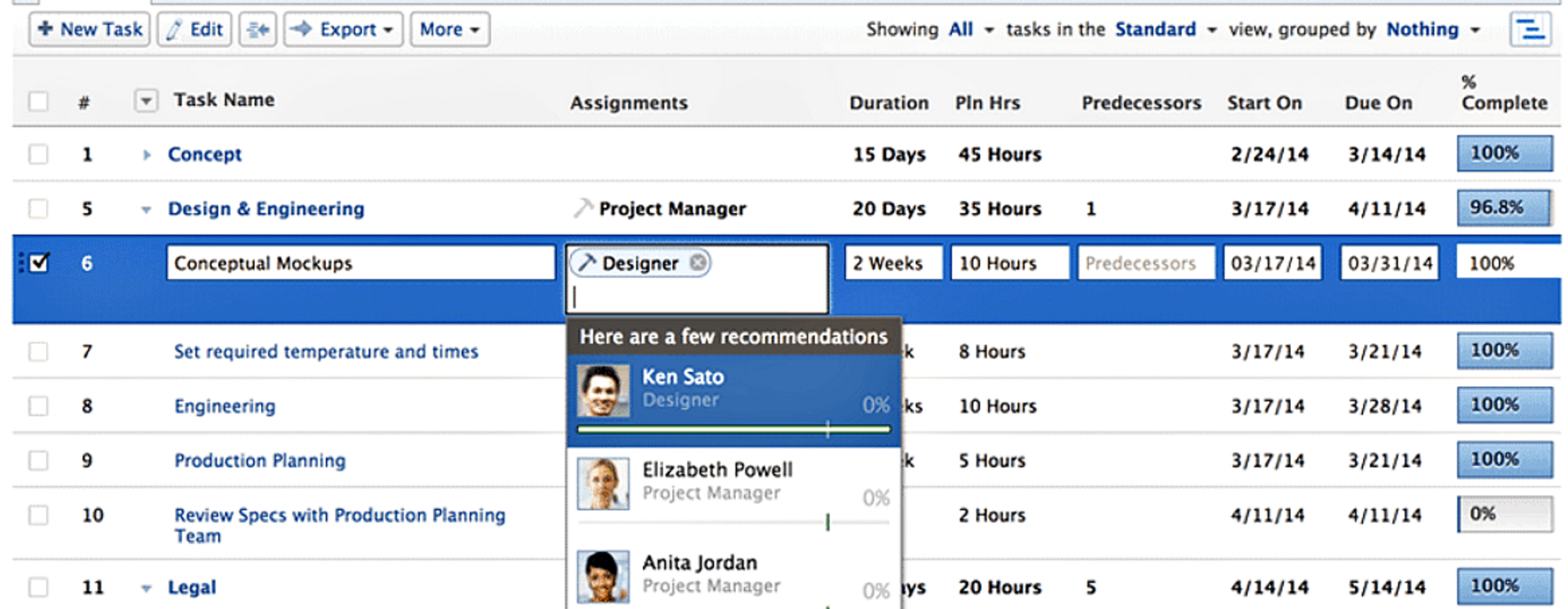Click Ken Sato's avatar photo

(603, 391)
